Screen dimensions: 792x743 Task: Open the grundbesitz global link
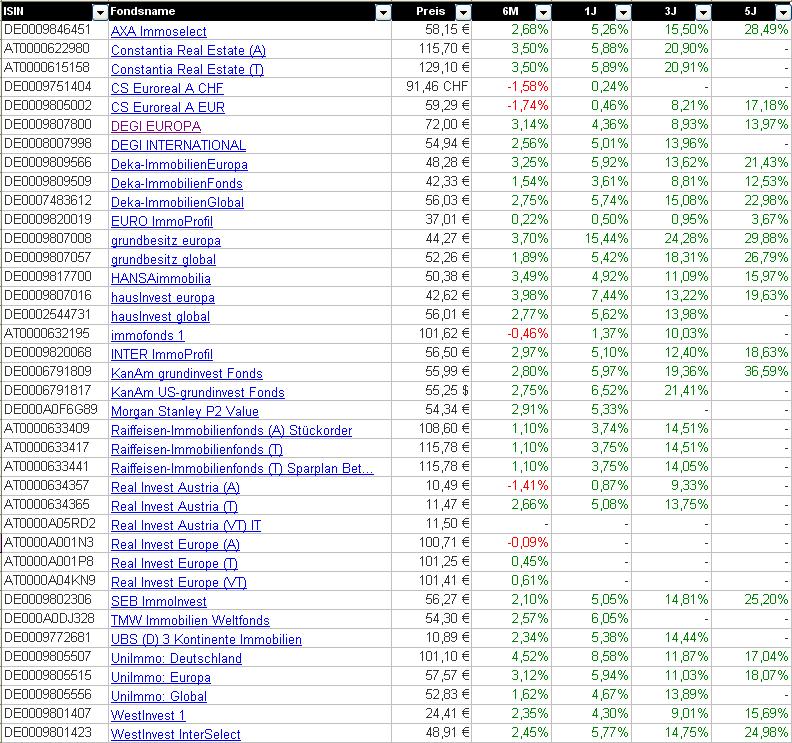click(163, 260)
